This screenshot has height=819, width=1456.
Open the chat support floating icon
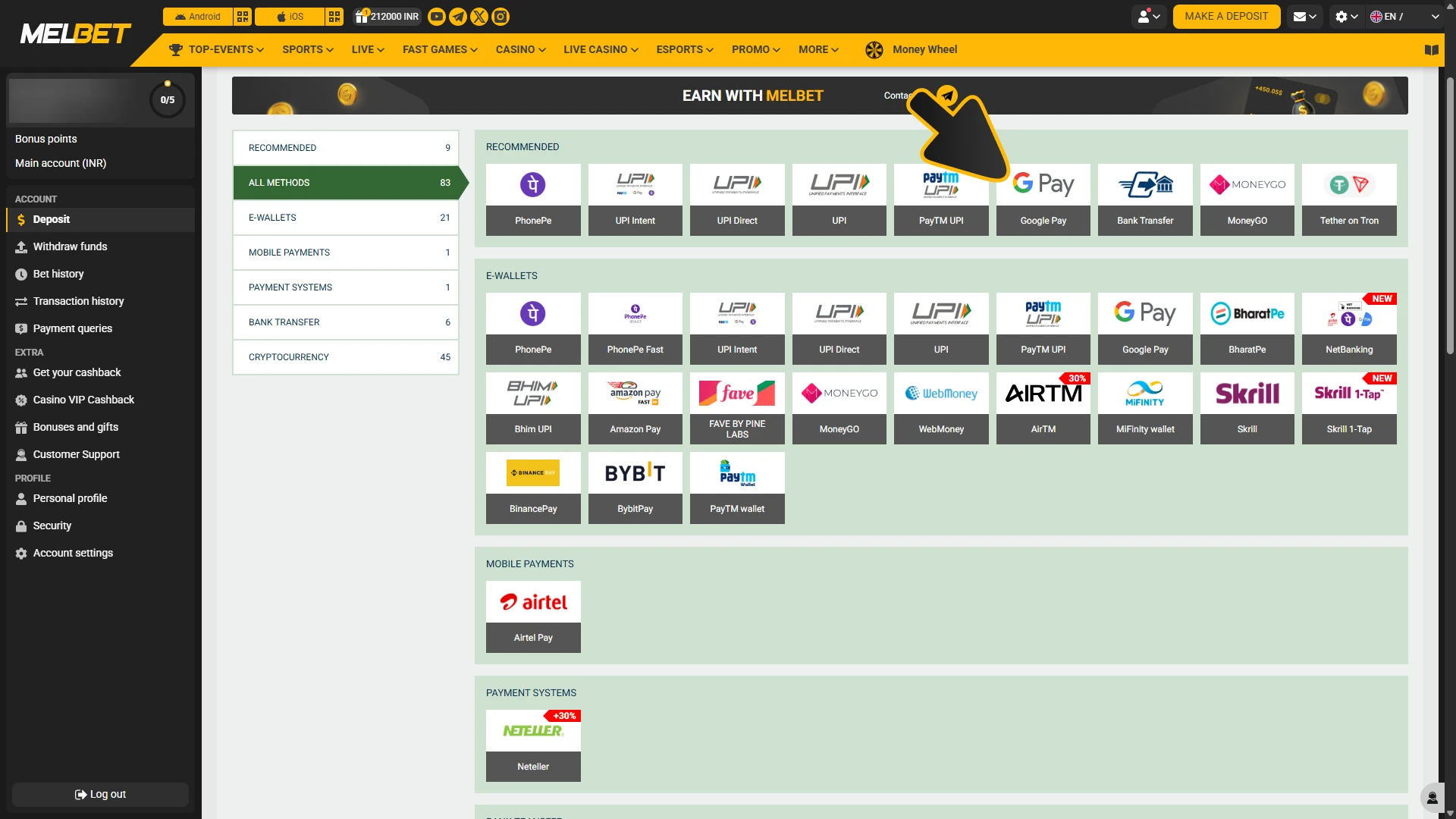point(1432,798)
